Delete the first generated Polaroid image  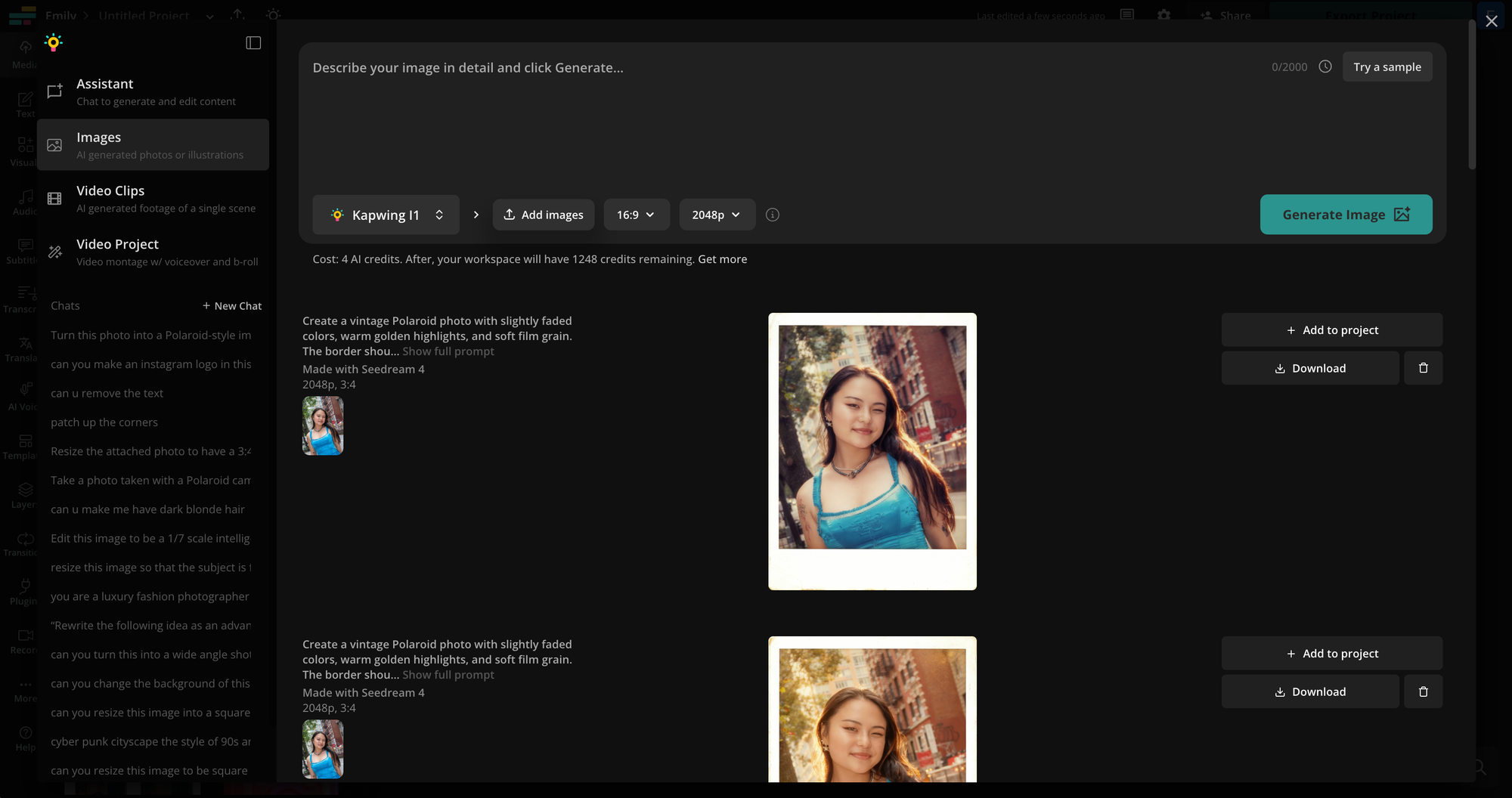click(1423, 368)
